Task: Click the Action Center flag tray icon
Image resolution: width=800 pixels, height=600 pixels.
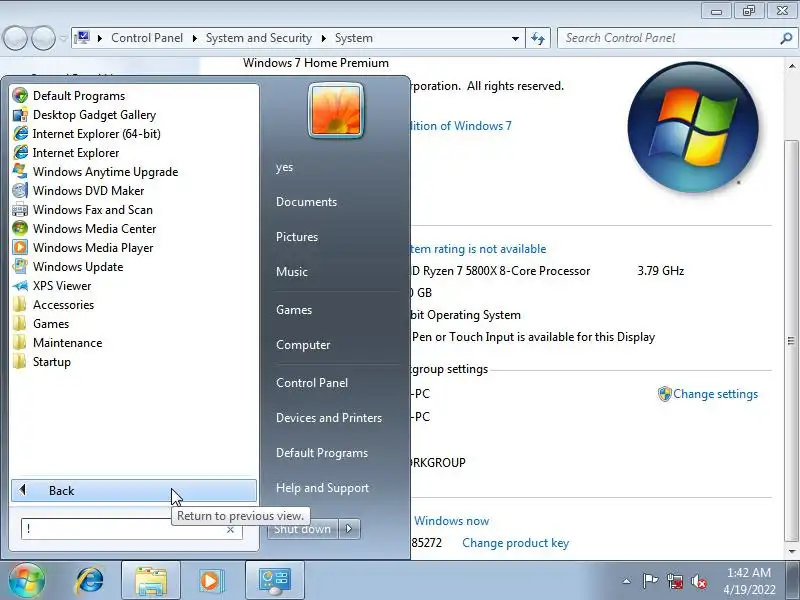Action: pyautogui.click(x=650, y=581)
